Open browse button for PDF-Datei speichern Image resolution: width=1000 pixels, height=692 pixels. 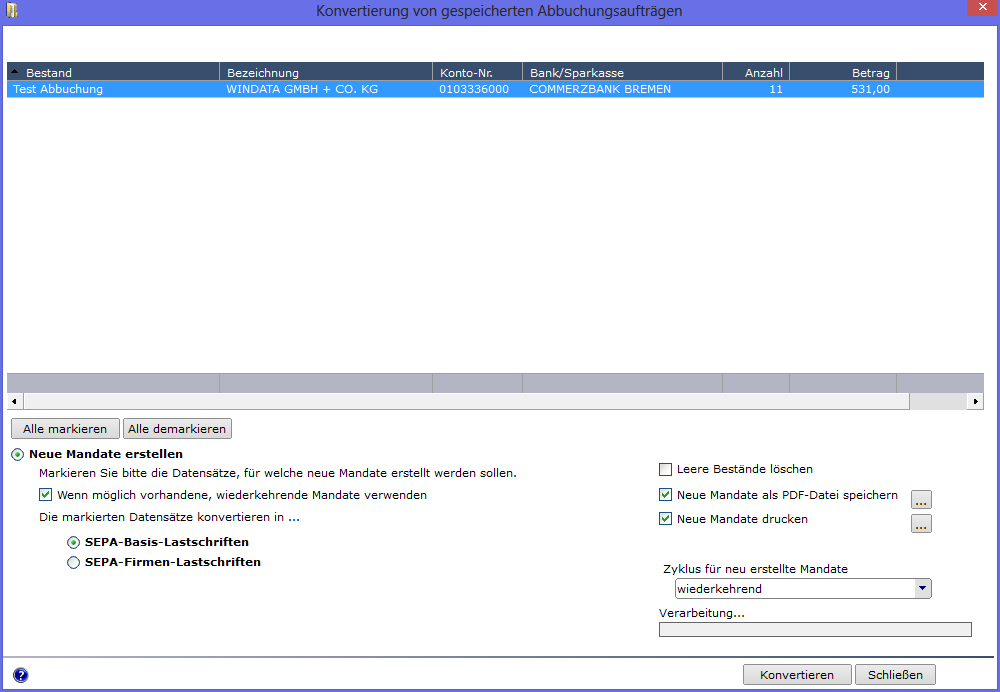coord(921,499)
